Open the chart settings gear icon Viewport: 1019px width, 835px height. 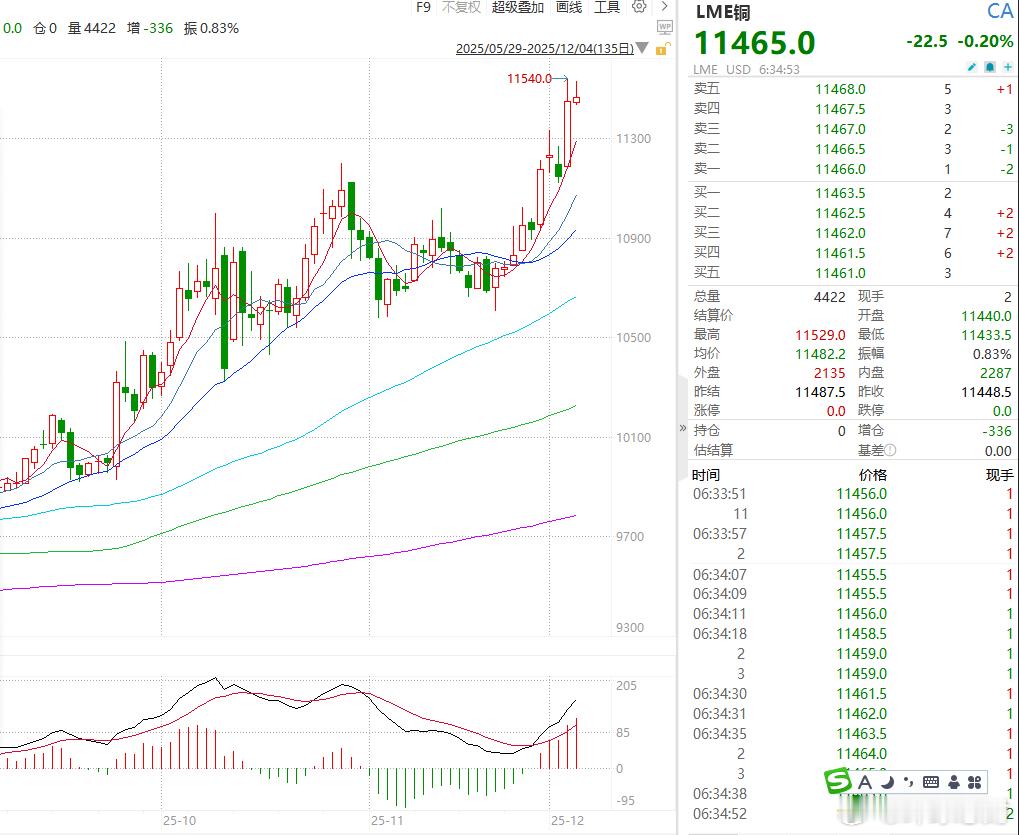click(x=640, y=9)
